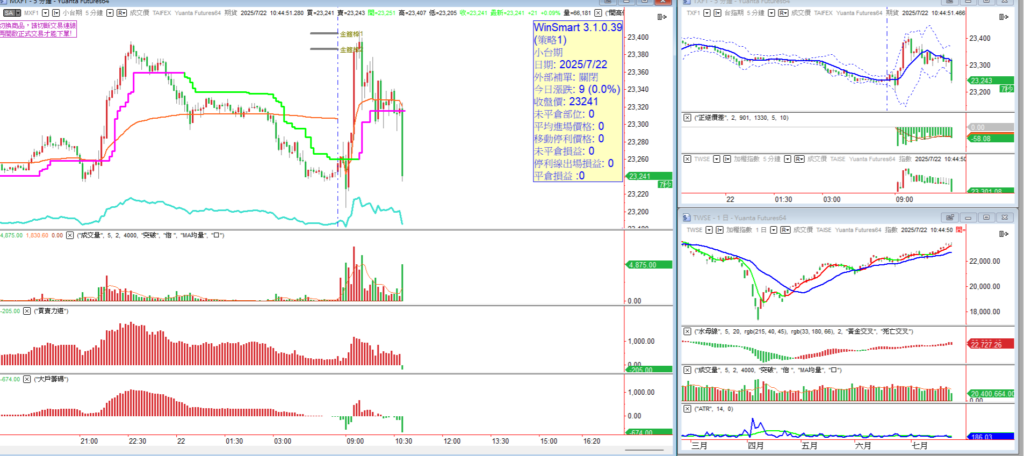
Task: Close the 水母線 indicator in TWSE 1日 window
Action: (x=687, y=332)
